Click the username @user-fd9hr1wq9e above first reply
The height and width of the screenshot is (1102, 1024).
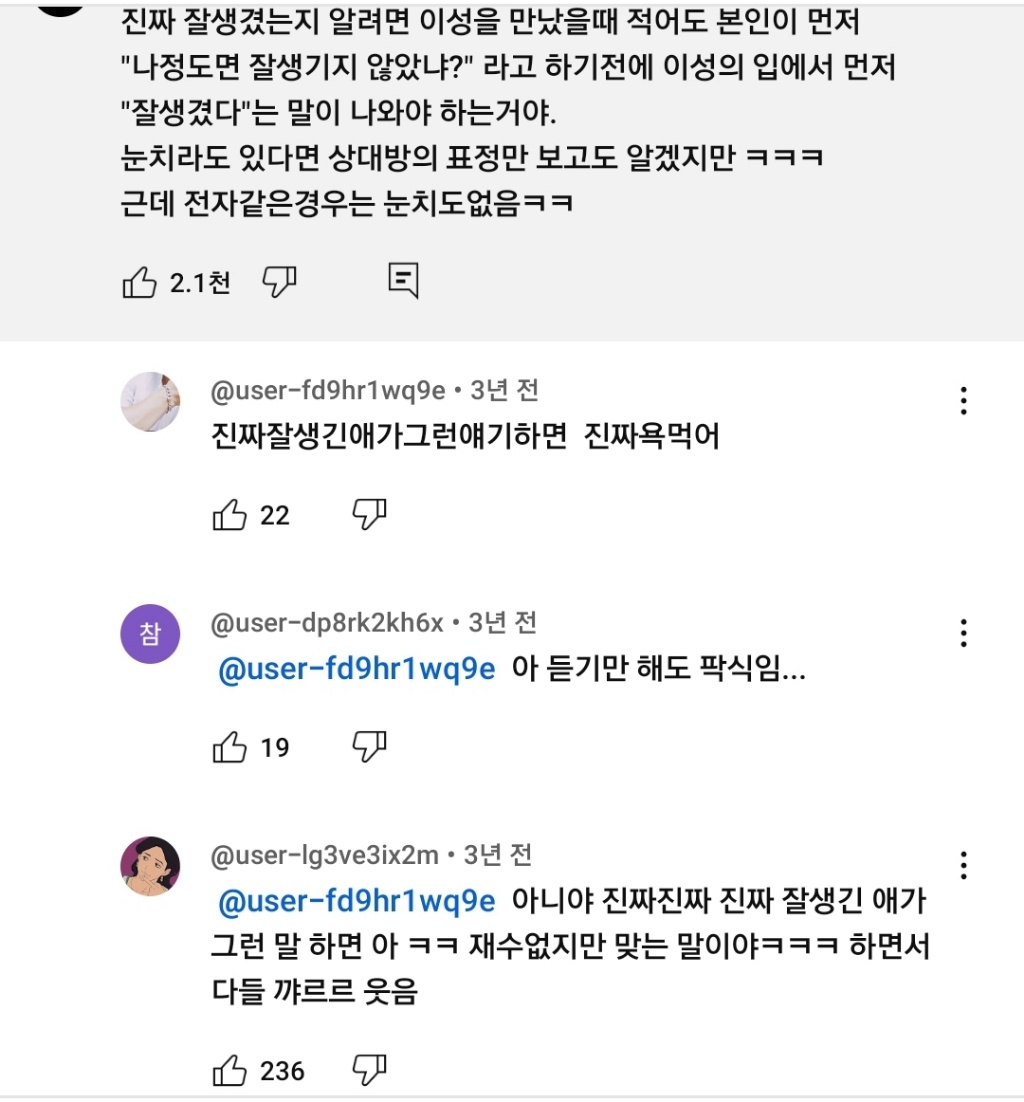tap(328, 392)
